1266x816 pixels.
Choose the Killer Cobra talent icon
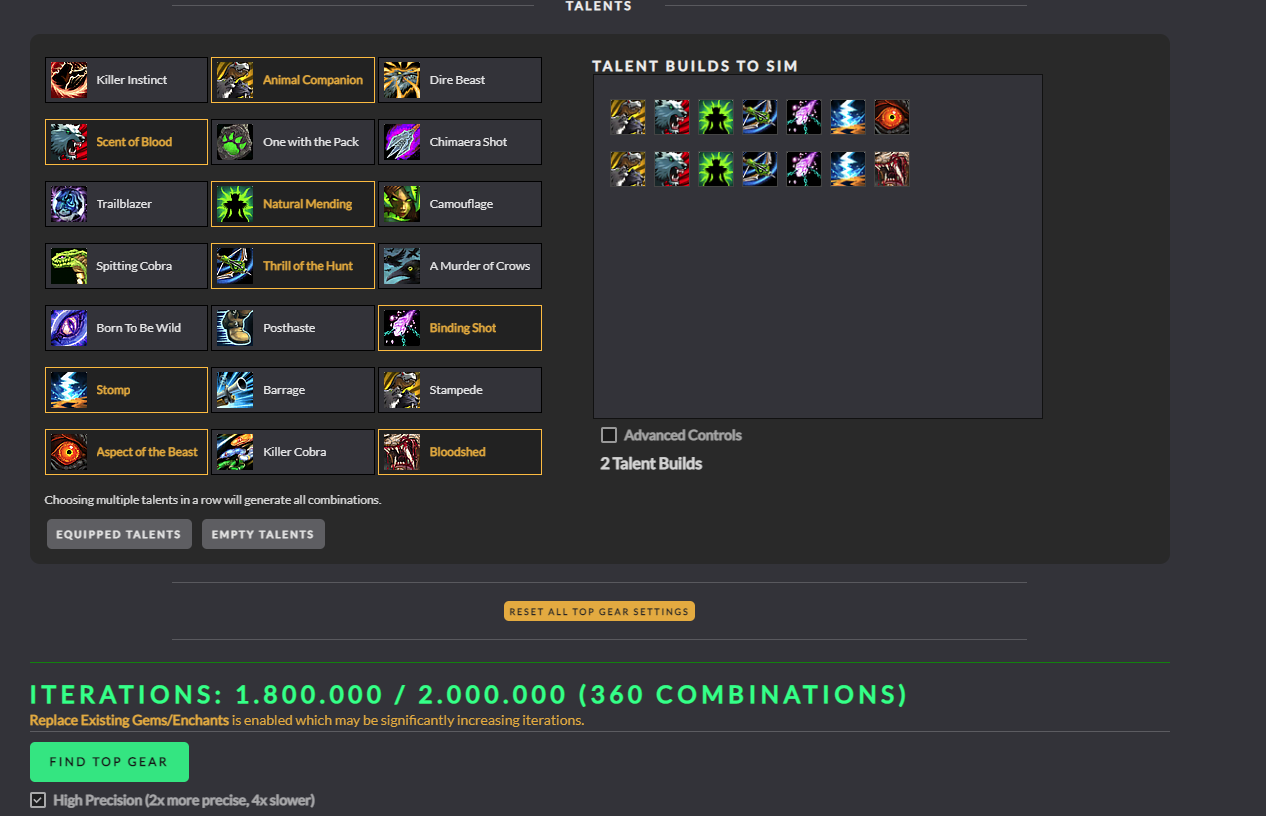tap(235, 452)
